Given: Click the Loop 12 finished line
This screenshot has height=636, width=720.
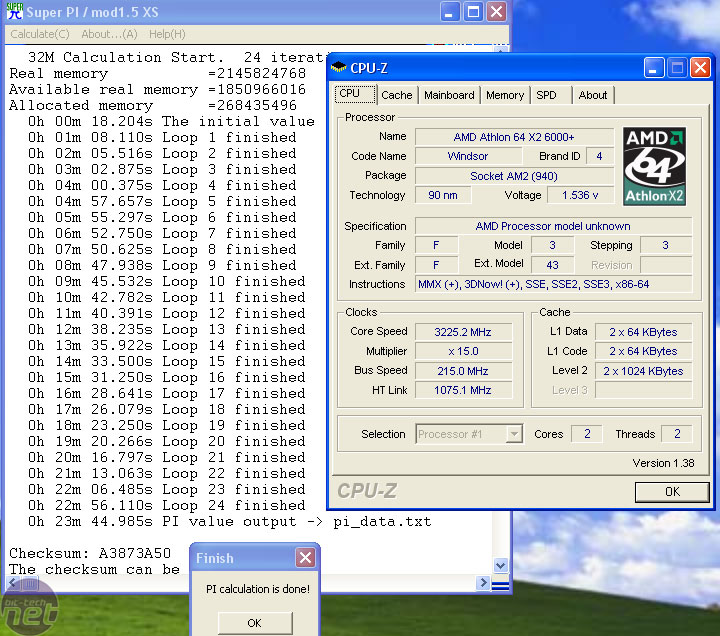Looking at the screenshot, I should coord(166,313).
